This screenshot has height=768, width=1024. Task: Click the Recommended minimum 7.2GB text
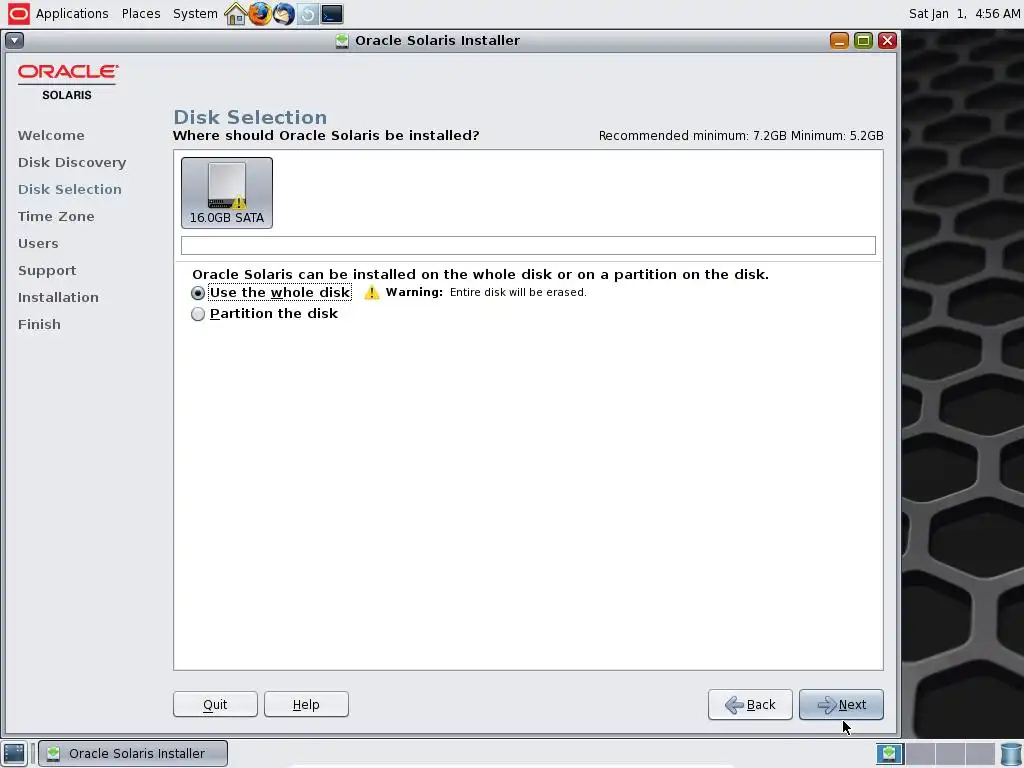pyautogui.click(x=693, y=136)
